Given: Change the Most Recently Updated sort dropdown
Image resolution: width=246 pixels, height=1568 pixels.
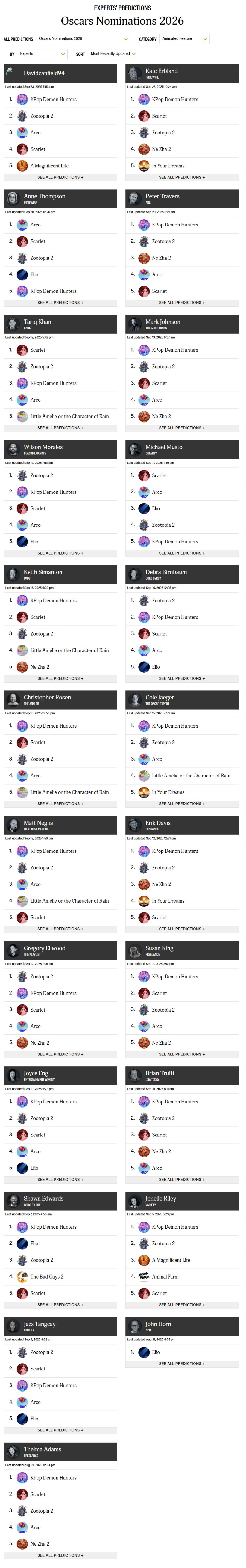Looking at the screenshot, I should [x=113, y=53].
